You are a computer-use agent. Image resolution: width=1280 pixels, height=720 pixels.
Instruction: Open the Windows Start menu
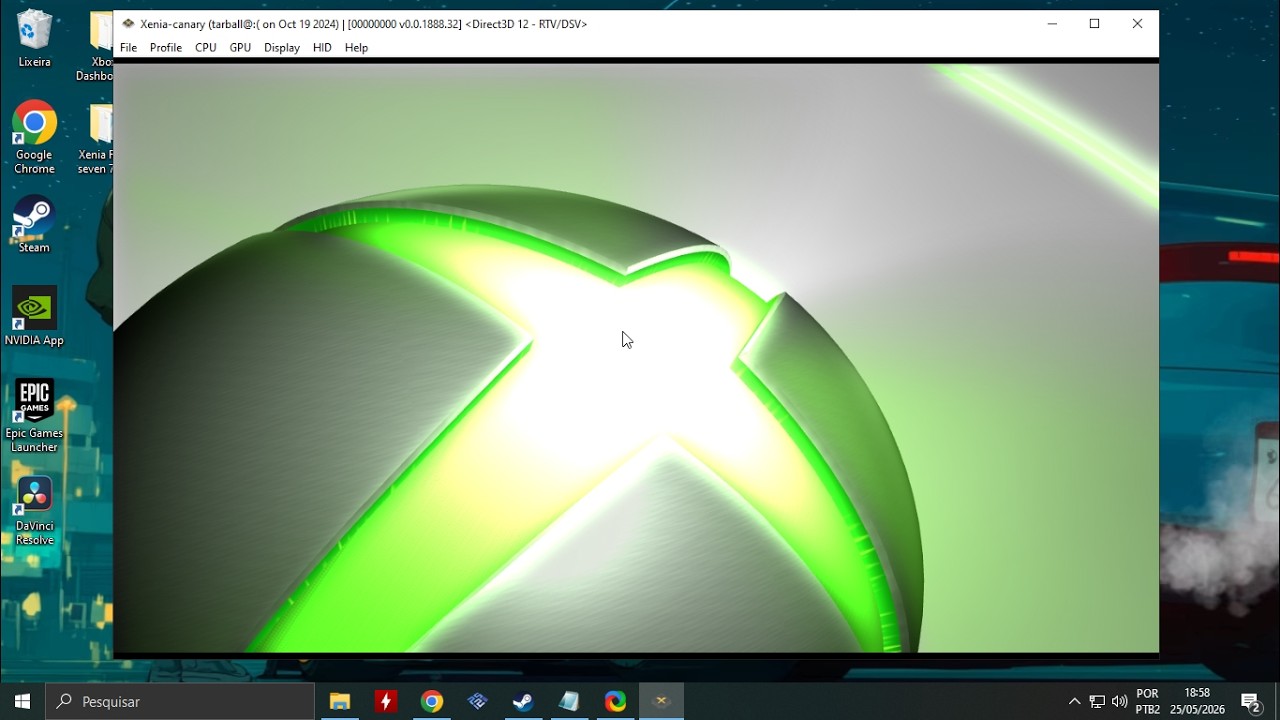(22, 701)
